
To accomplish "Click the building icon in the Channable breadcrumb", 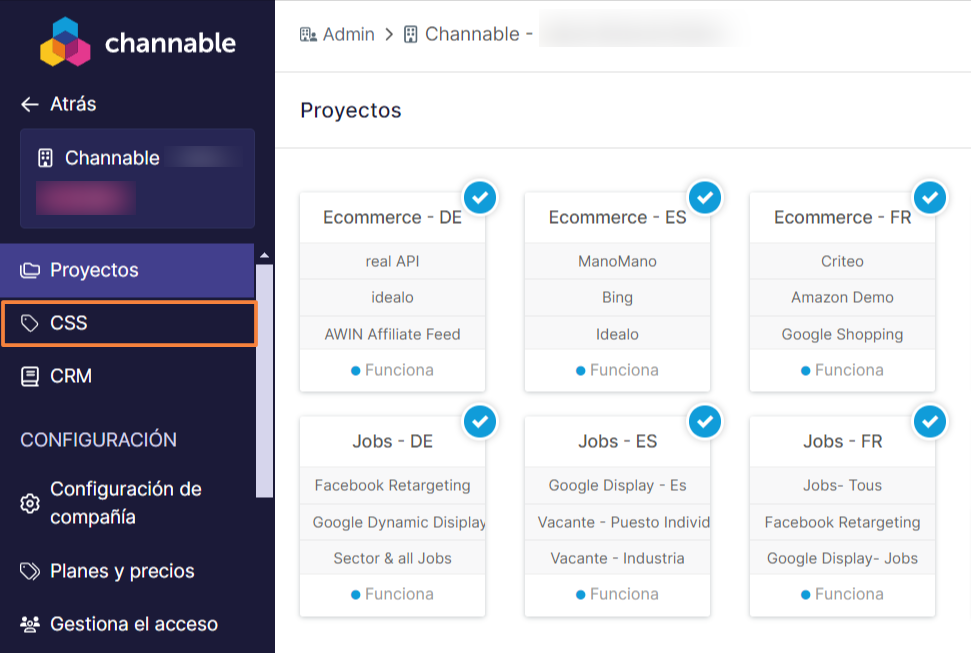I will [x=411, y=34].
